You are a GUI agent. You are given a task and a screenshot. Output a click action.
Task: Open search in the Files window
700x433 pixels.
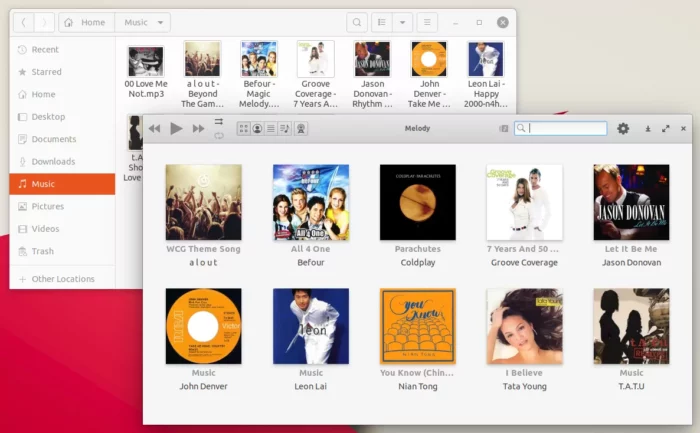[357, 22]
